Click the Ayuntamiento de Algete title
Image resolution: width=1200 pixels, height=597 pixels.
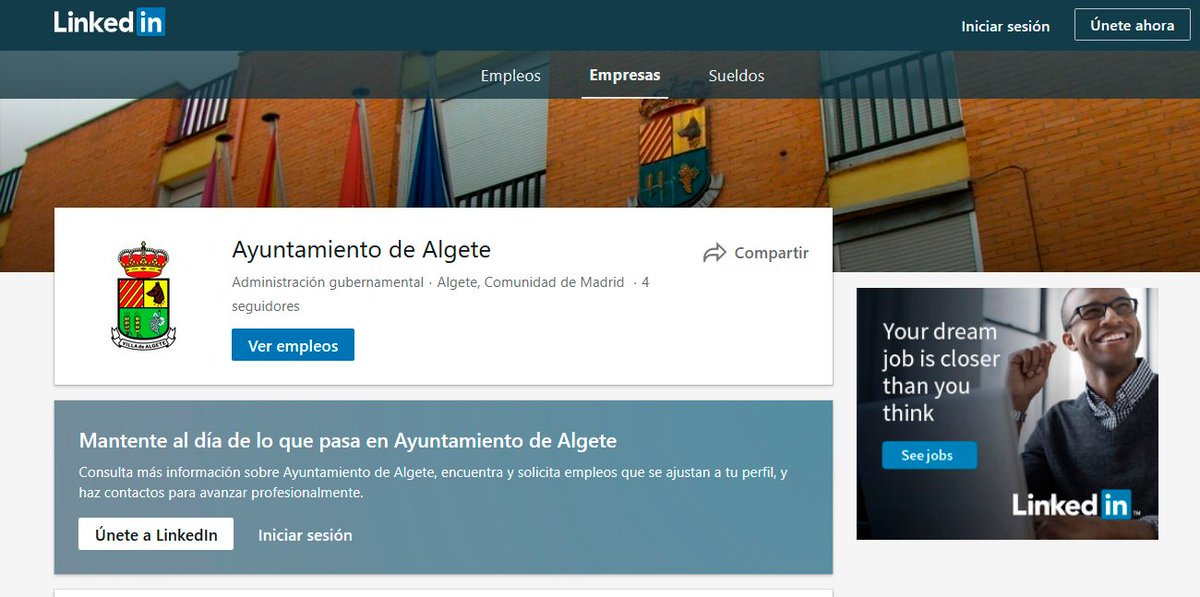pos(361,249)
